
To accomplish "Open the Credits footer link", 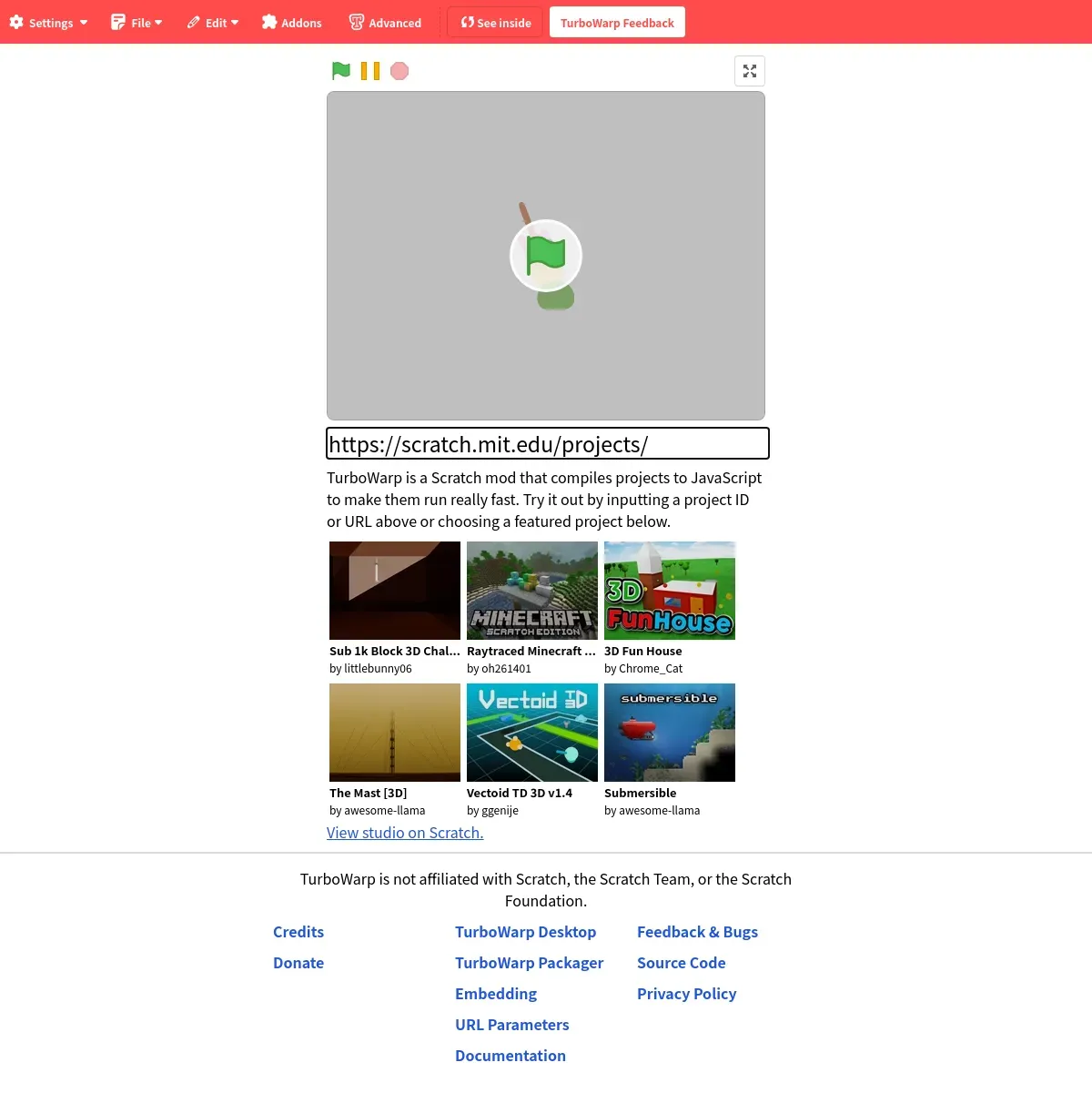I will [x=298, y=932].
